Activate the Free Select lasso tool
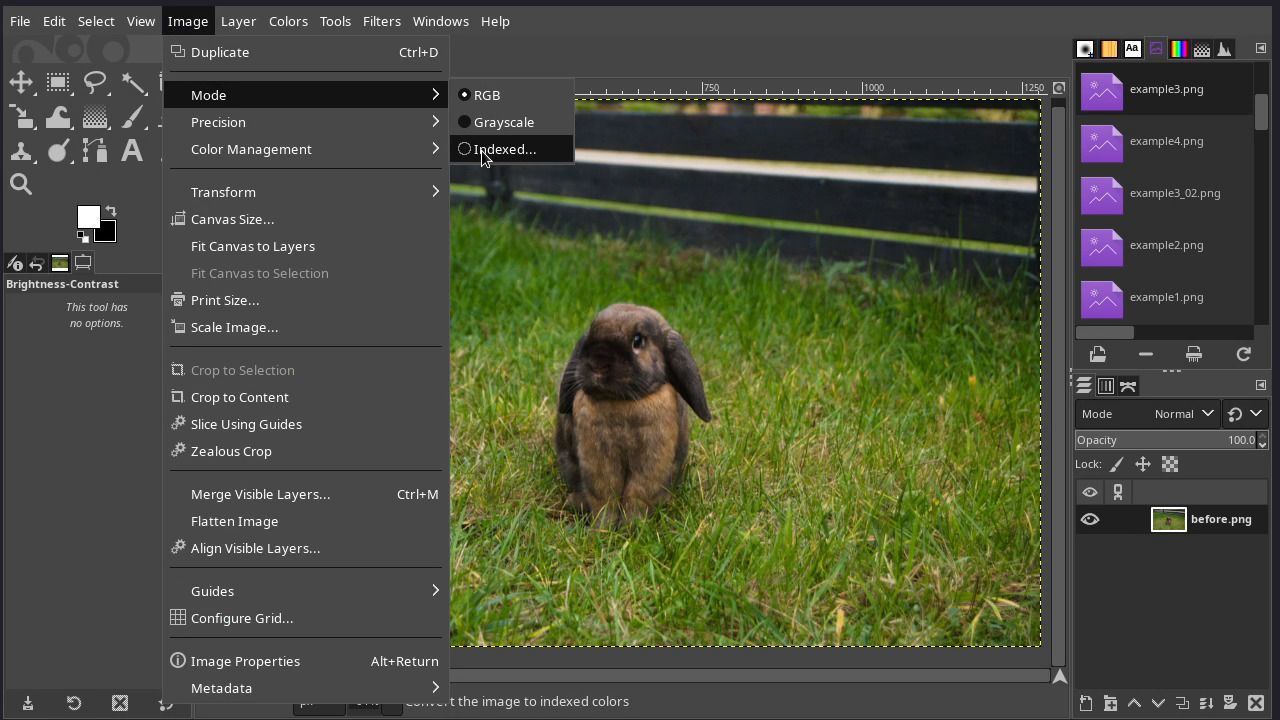This screenshot has width=1280, height=720. 95,83
